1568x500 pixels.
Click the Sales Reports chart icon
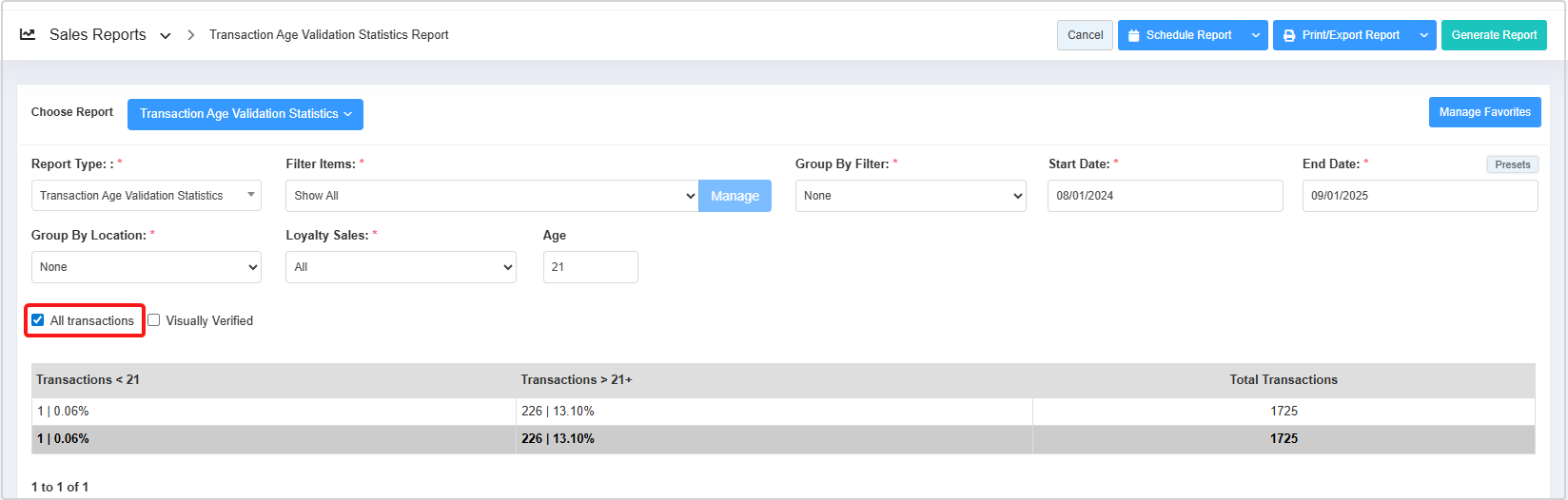[x=28, y=34]
